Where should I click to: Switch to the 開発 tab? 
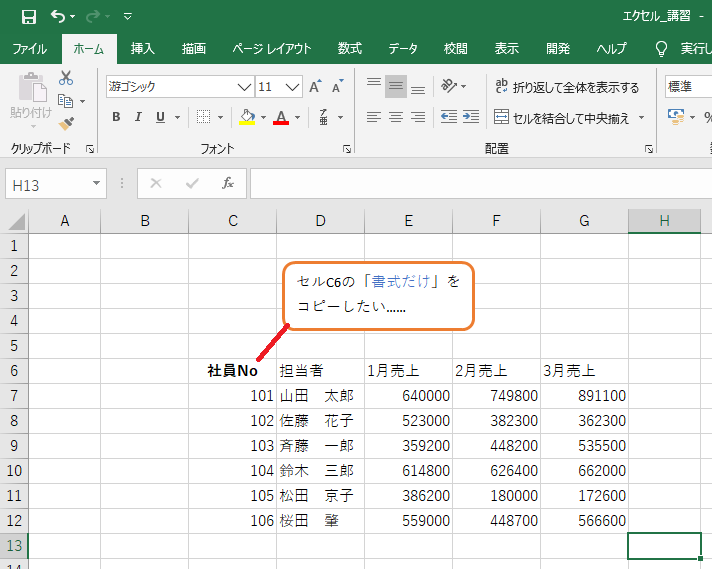(558, 49)
